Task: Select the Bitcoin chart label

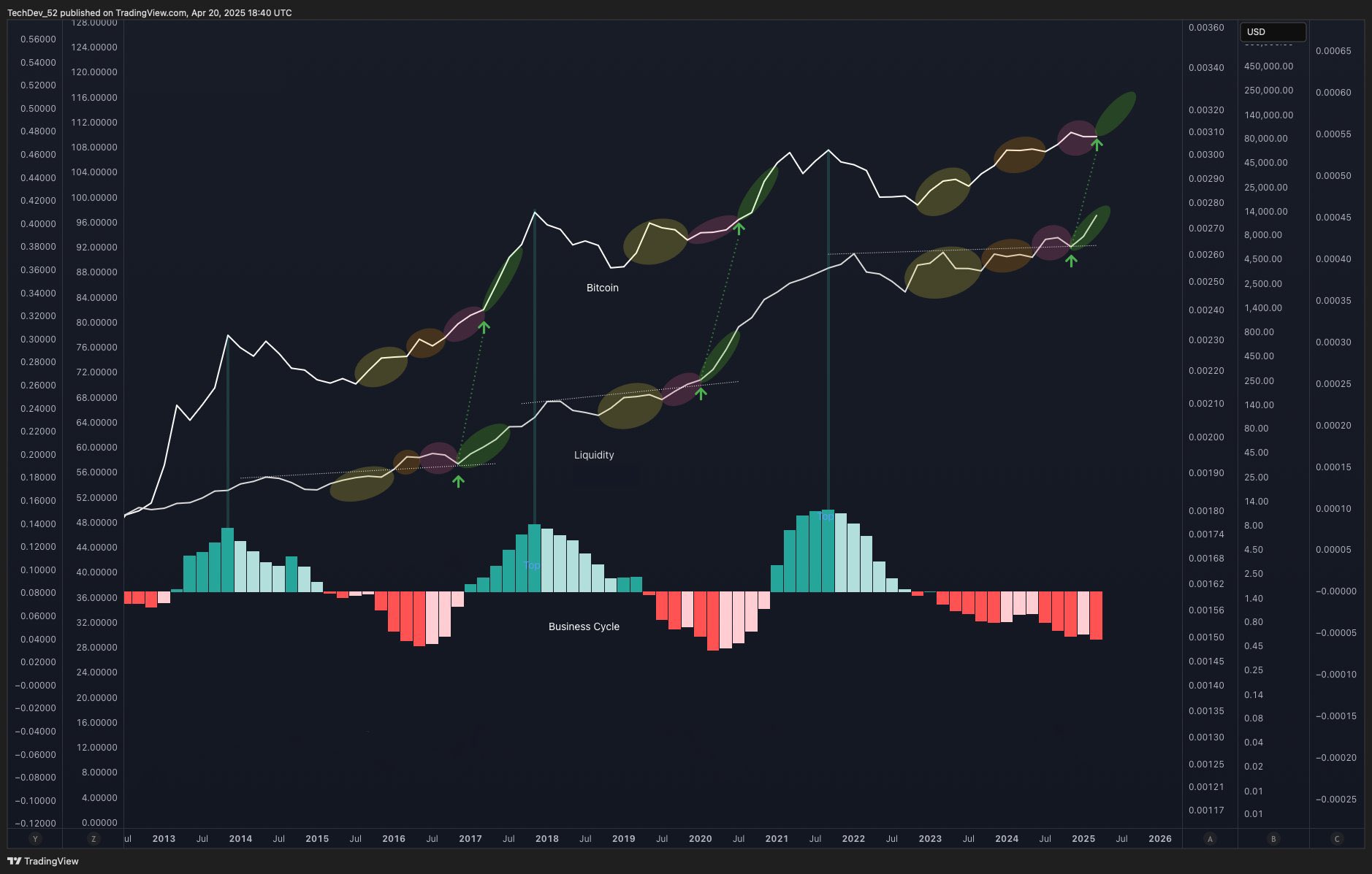Action: click(x=603, y=288)
